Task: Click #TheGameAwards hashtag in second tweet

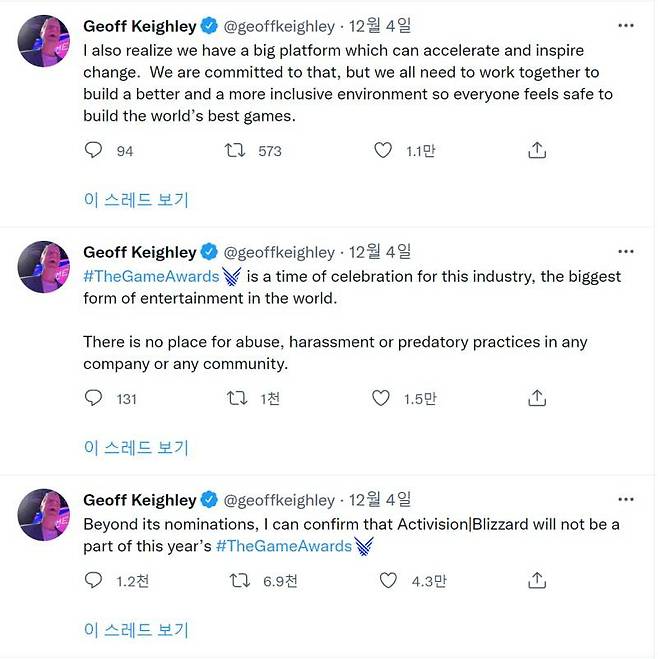Action: [150, 276]
